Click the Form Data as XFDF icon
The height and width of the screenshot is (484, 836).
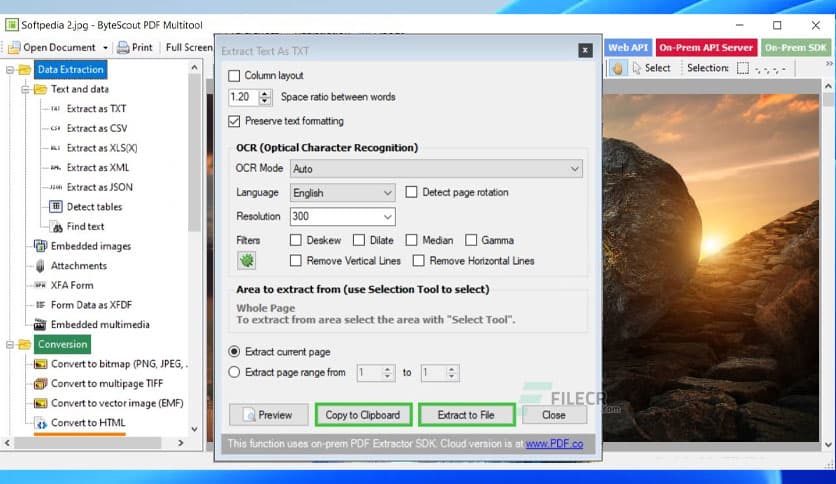pyautogui.click(x=40, y=305)
